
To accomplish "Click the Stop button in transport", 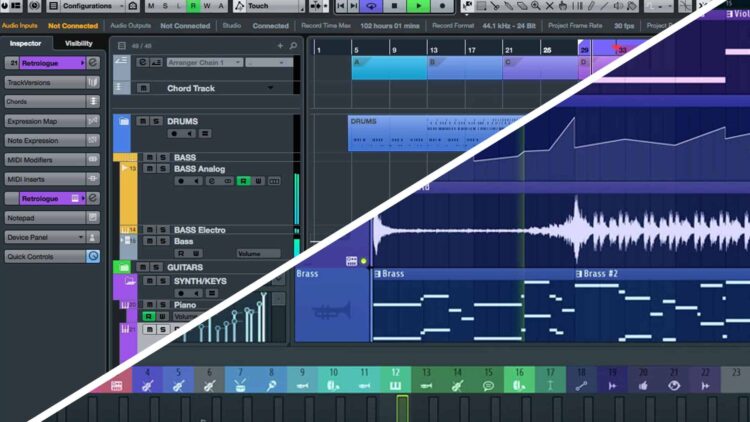I will (x=395, y=6).
